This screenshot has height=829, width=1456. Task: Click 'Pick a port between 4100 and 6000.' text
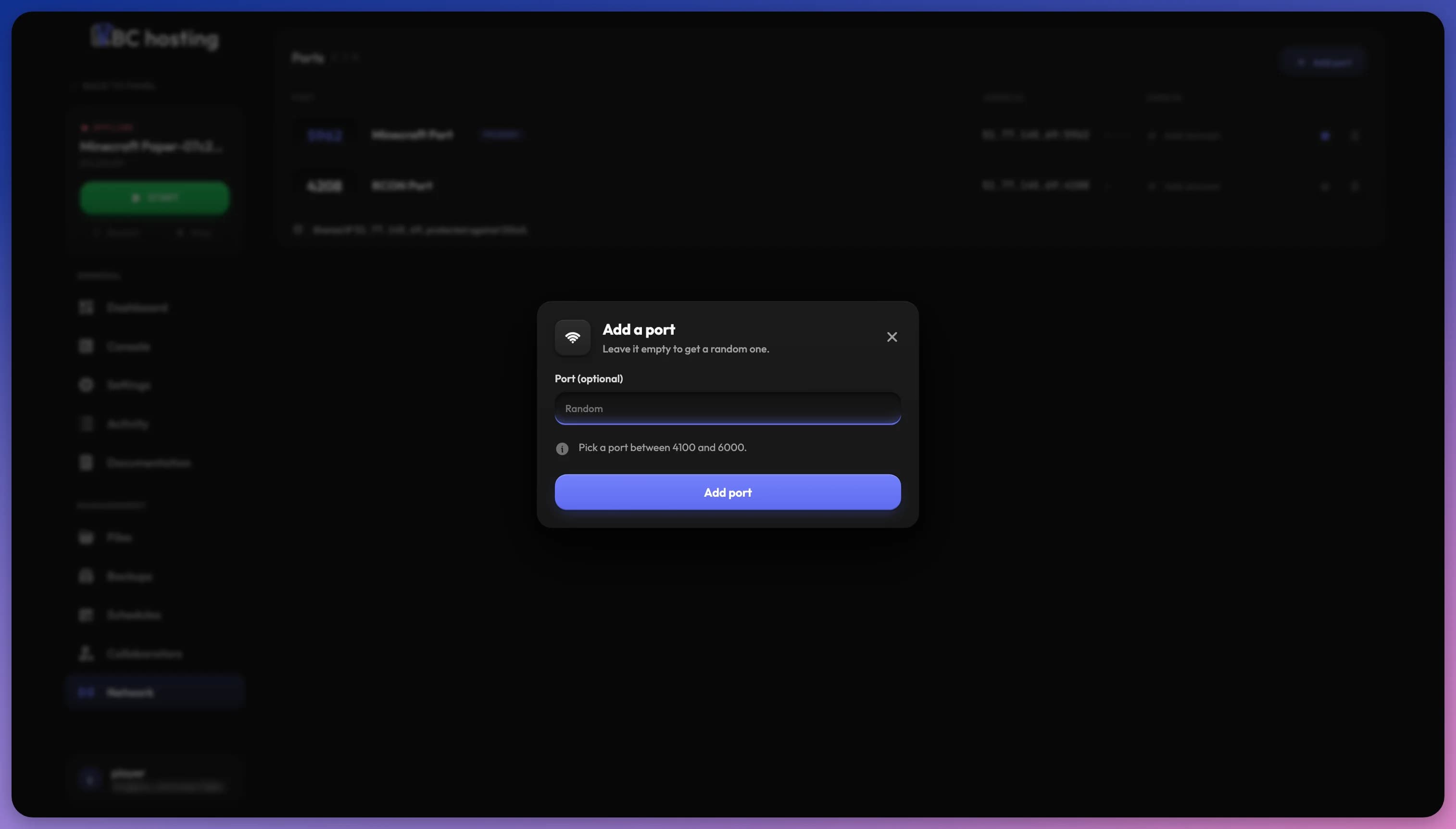pyautogui.click(x=663, y=448)
